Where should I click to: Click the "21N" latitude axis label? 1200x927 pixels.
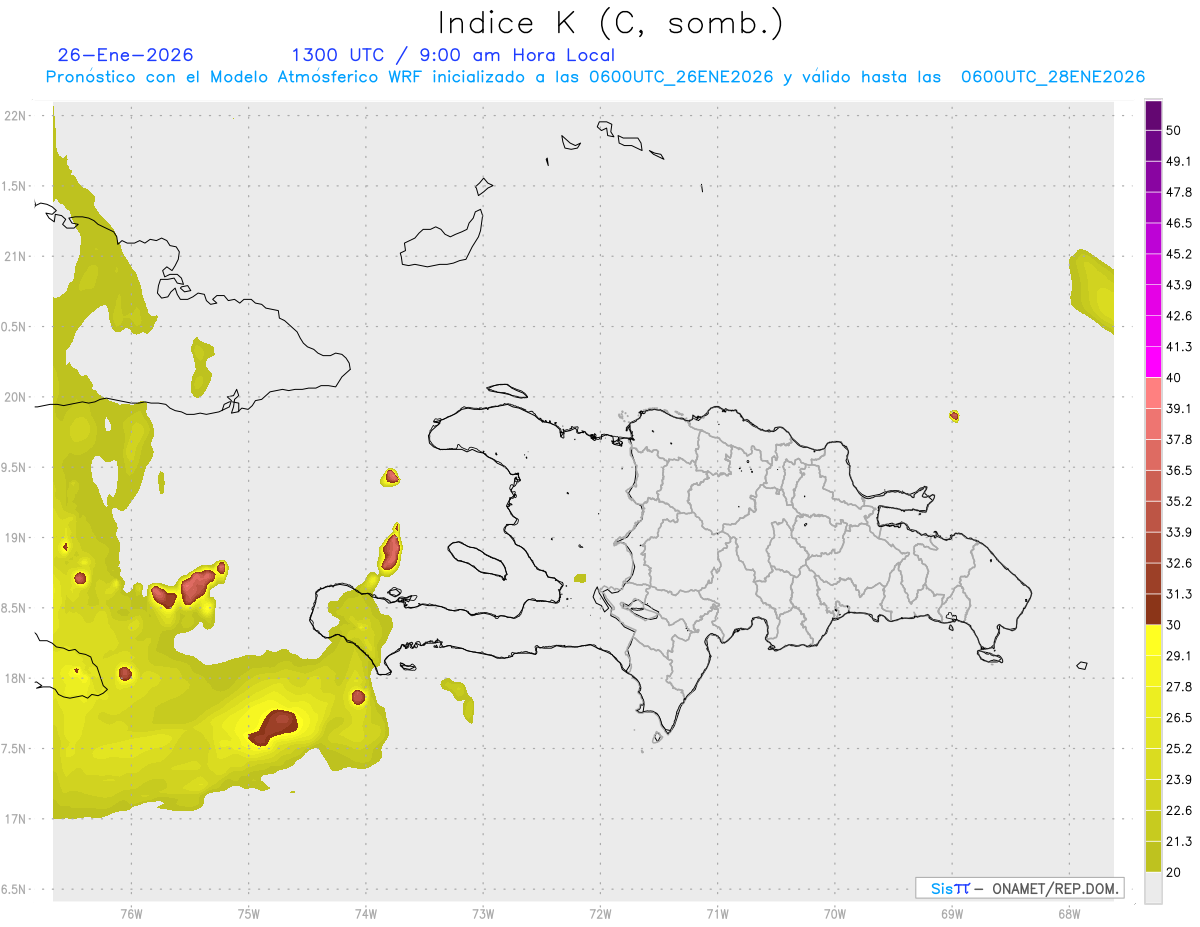click(x=17, y=257)
